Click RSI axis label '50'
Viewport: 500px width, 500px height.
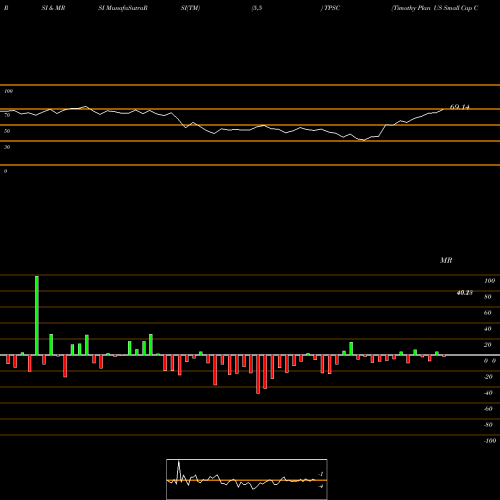click(7, 131)
